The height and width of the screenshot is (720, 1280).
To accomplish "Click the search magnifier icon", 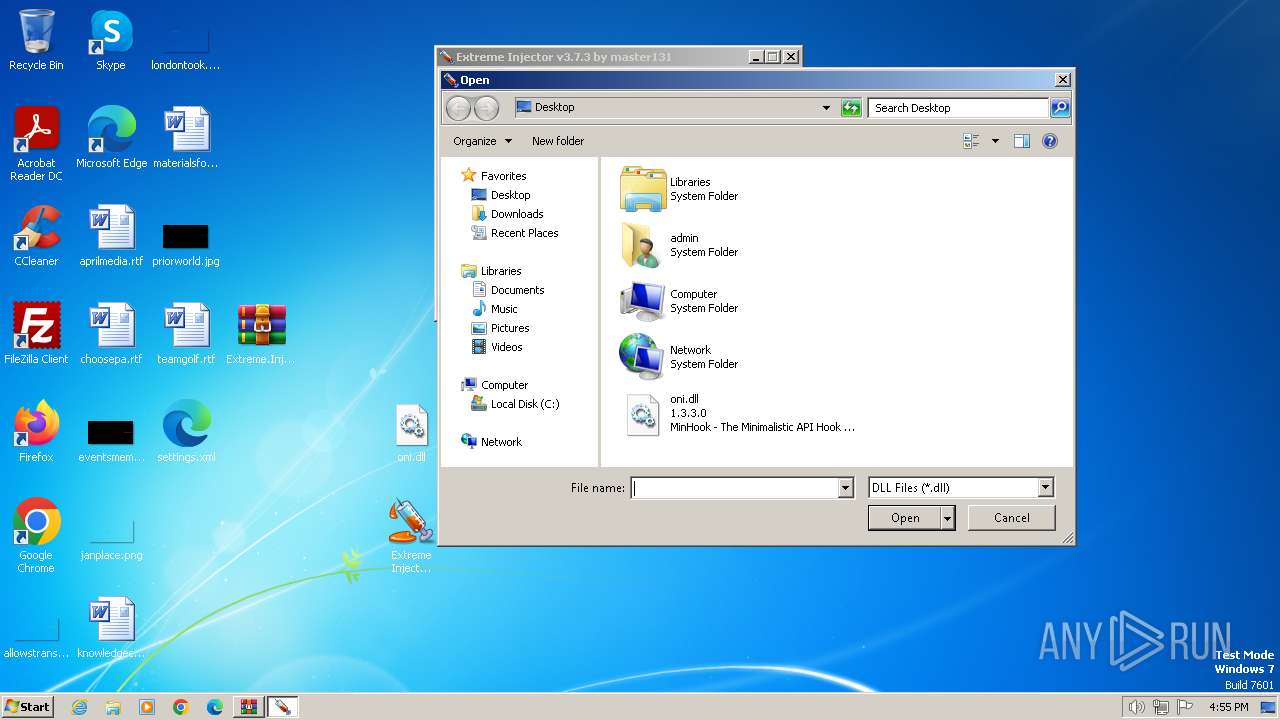I will click(x=1060, y=108).
